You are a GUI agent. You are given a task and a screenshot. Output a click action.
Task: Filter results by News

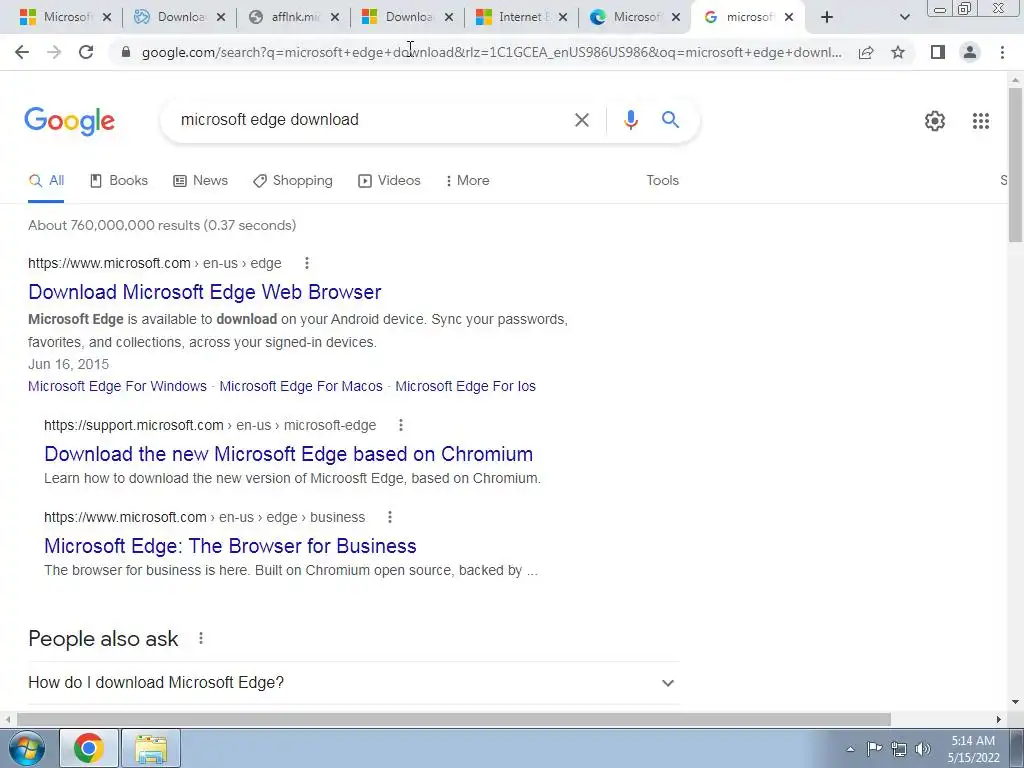(x=200, y=181)
